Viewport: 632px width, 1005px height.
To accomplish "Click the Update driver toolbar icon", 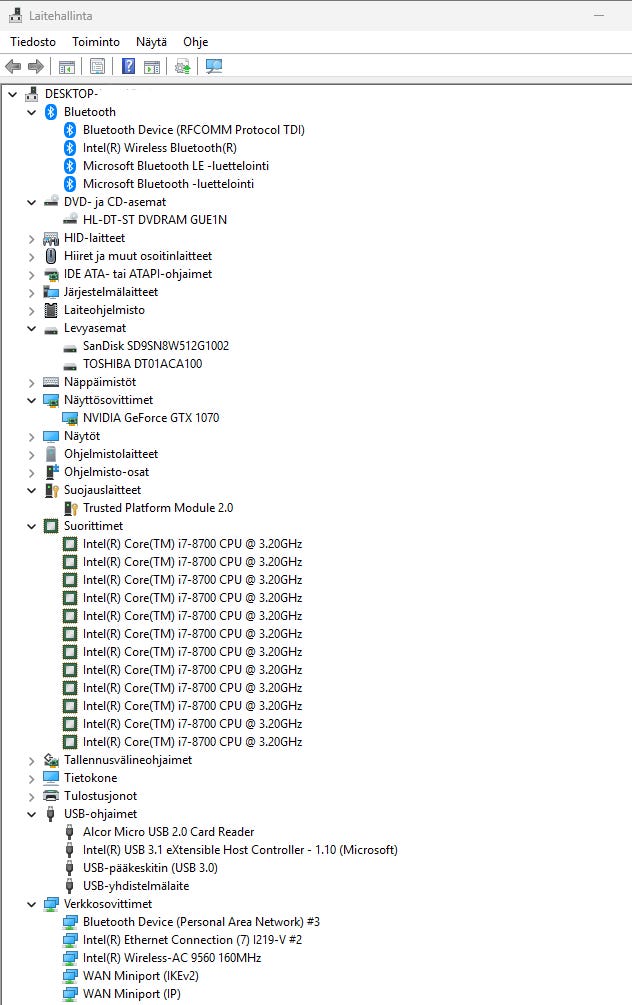I will click(183, 66).
